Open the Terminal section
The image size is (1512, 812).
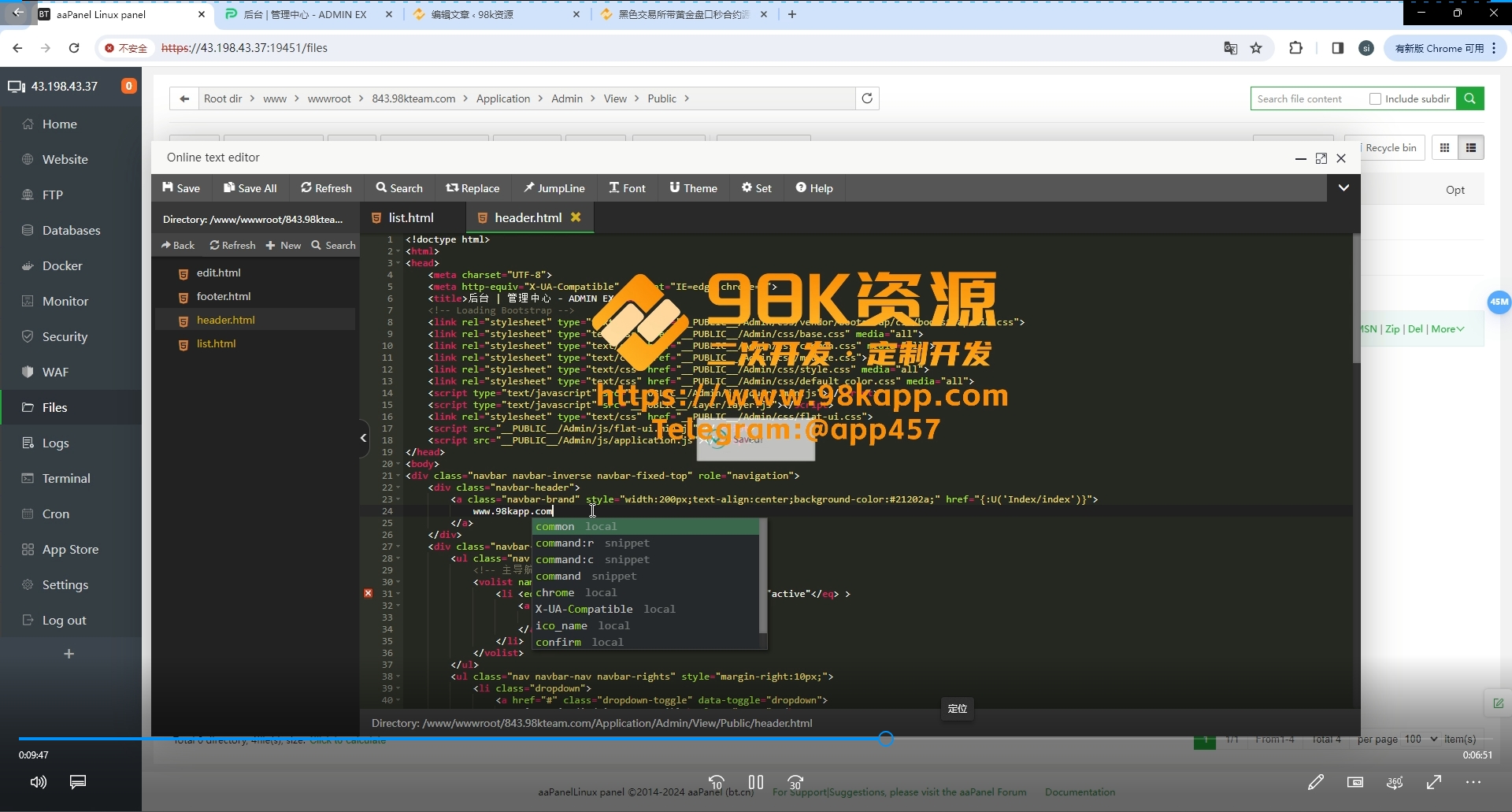click(x=66, y=478)
